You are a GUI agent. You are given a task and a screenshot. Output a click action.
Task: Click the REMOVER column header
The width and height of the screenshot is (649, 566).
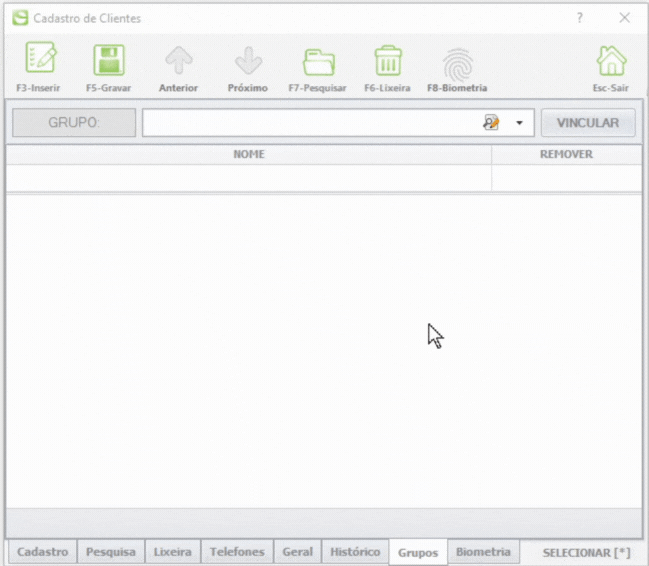(566, 154)
